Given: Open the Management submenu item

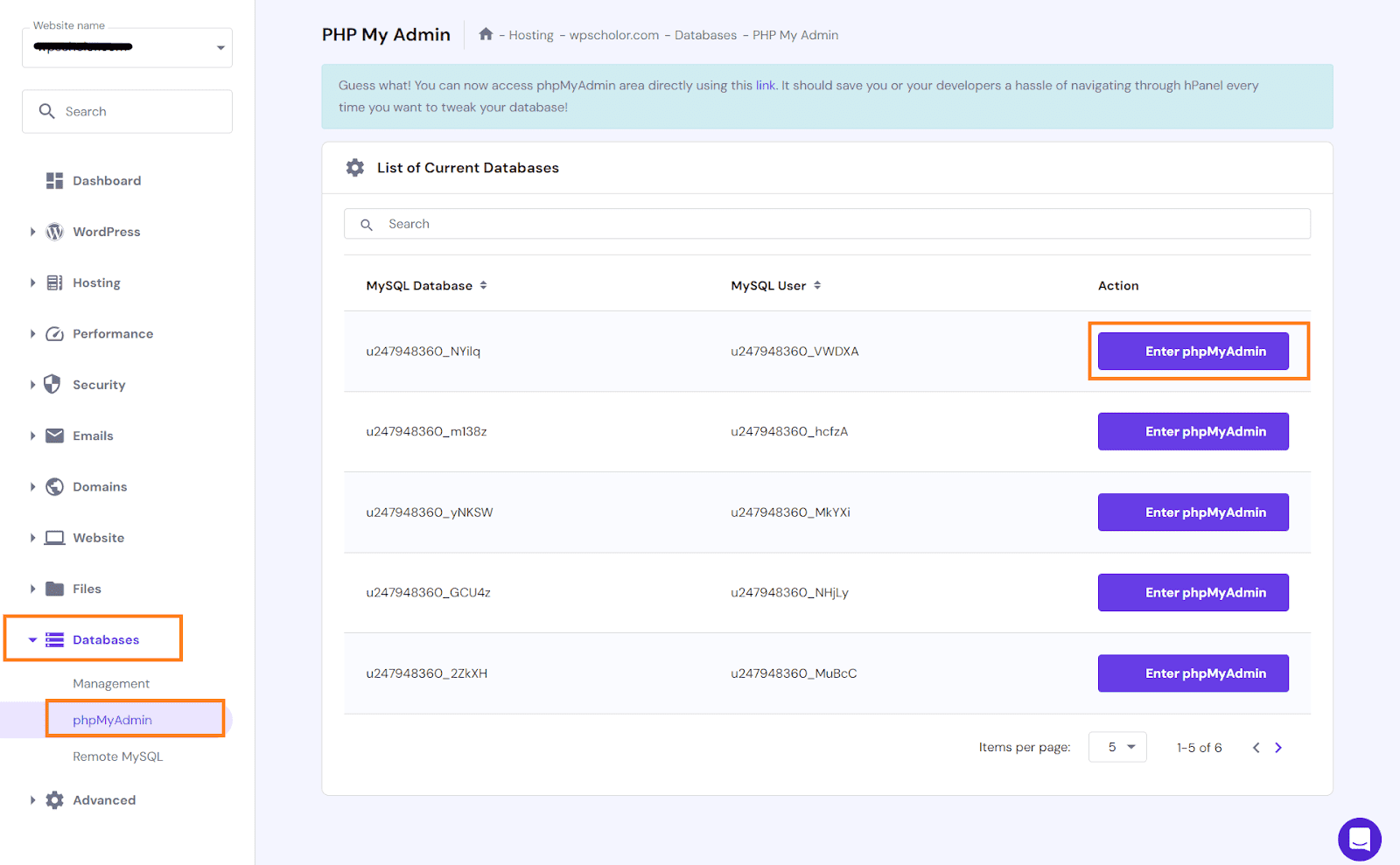Looking at the screenshot, I should pyautogui.click(x=111, y=684).
